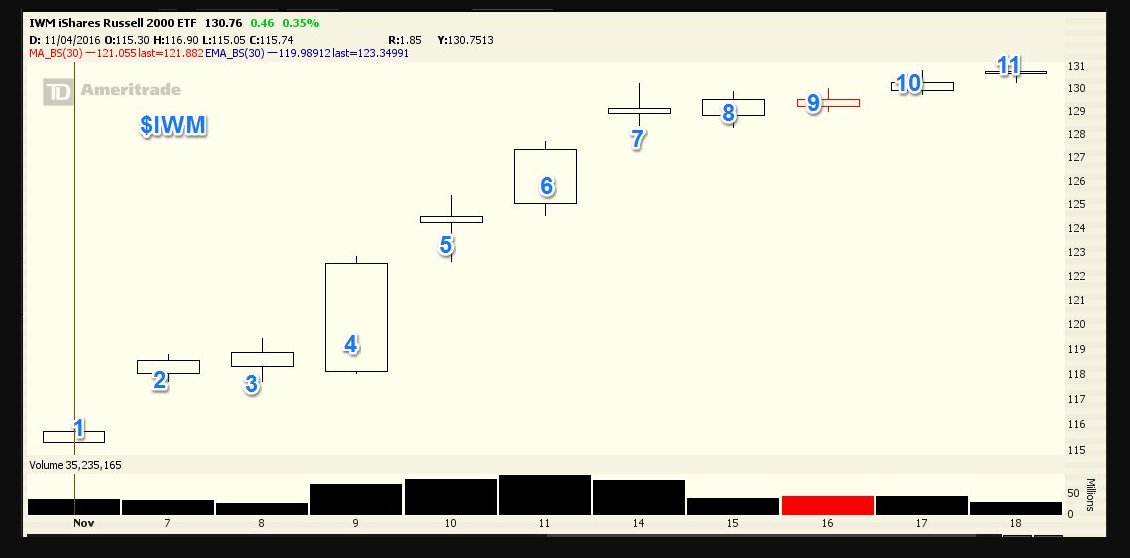The width and height of the screenshot is (1130, 558).
Task: Click the 115 label on the price axis
Action: pos(1076,450)
